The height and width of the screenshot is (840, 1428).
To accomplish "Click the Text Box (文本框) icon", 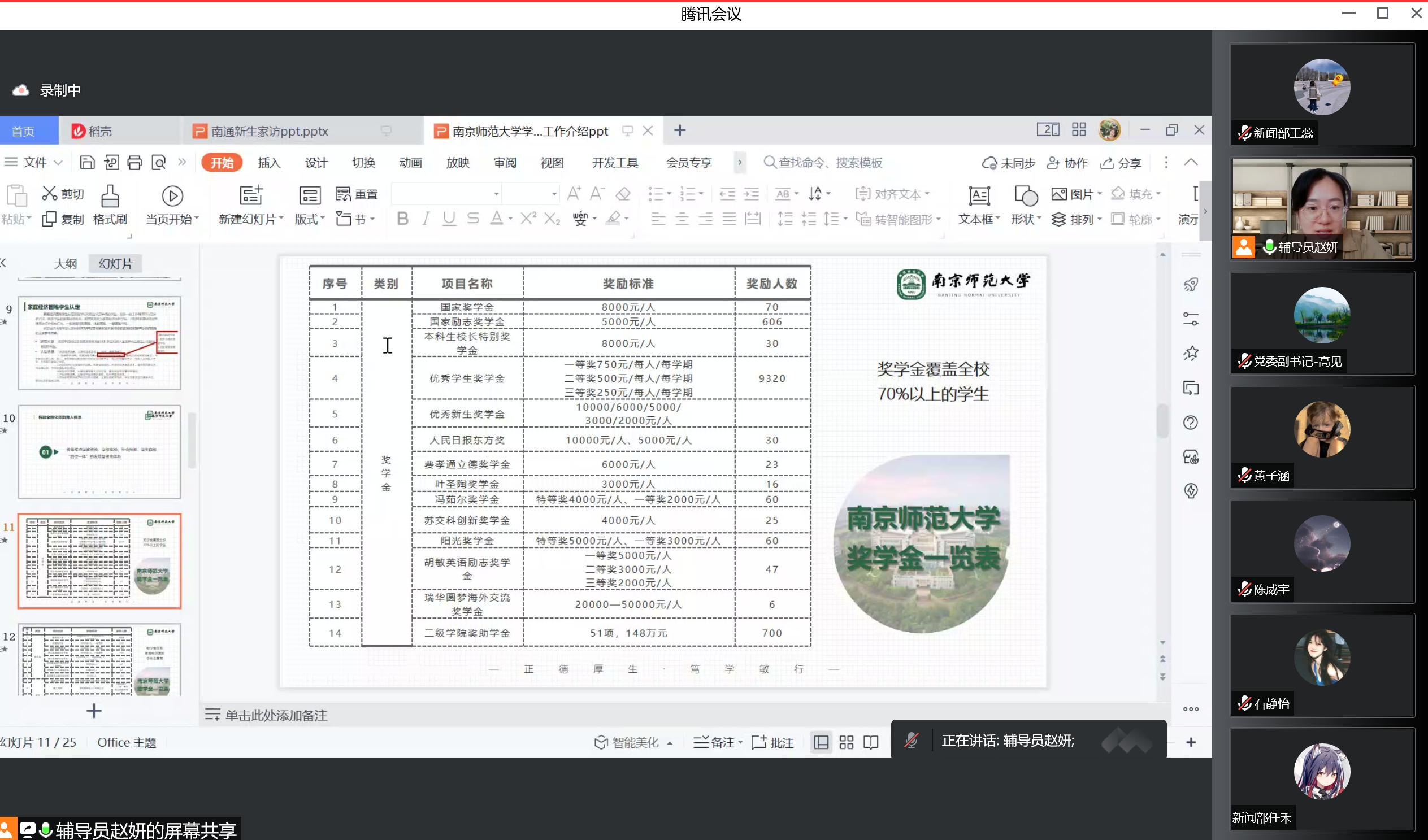I will (x=979, y=197).
